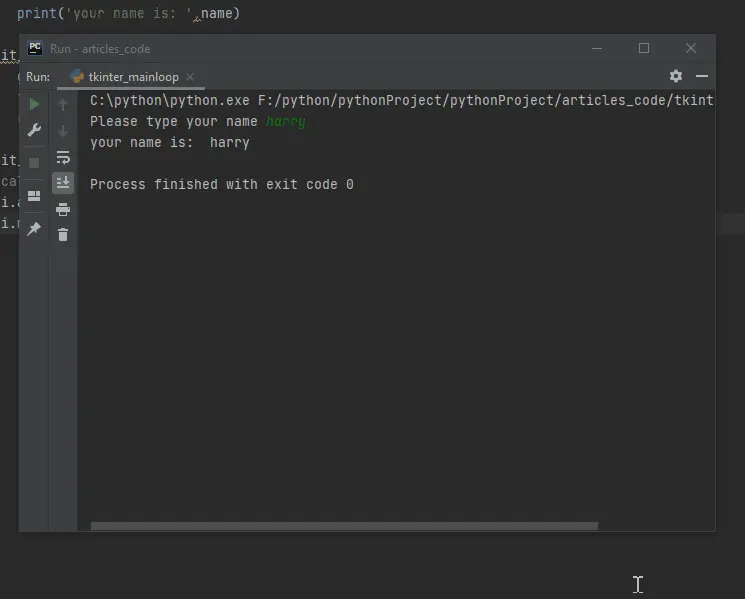Click the PyCharm logo in Run window title
Screen dimensions: 745x599
point(35,48)
